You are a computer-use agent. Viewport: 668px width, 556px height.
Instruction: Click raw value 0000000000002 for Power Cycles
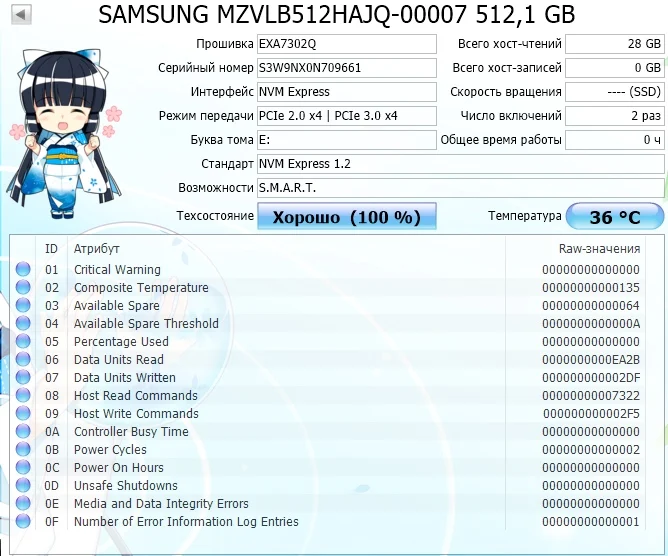590,449
